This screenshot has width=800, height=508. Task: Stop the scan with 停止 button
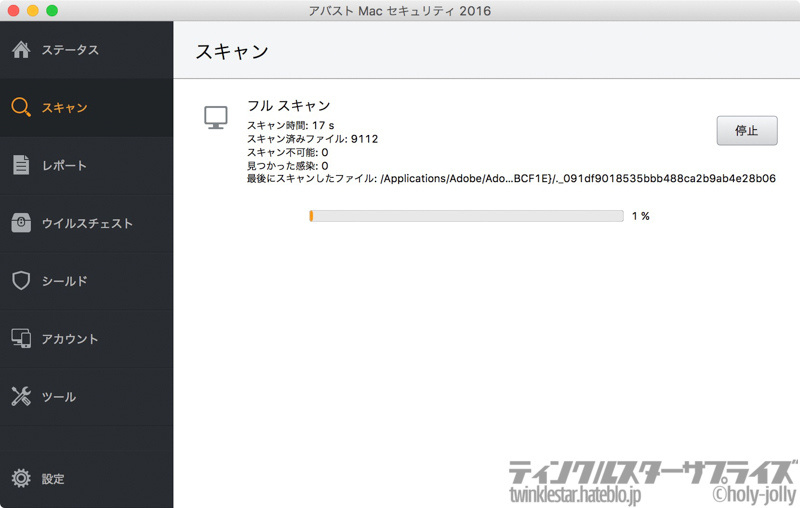coord(747,131)
